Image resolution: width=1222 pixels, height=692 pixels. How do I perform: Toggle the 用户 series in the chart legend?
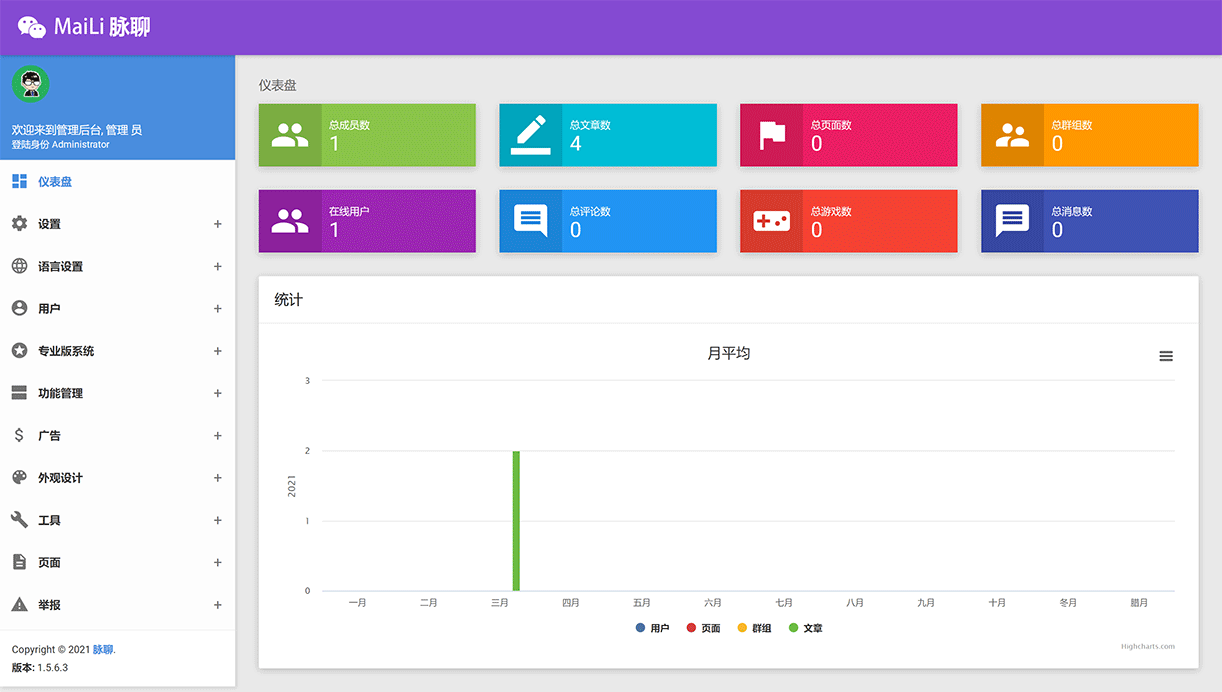[x=653, y=627]
